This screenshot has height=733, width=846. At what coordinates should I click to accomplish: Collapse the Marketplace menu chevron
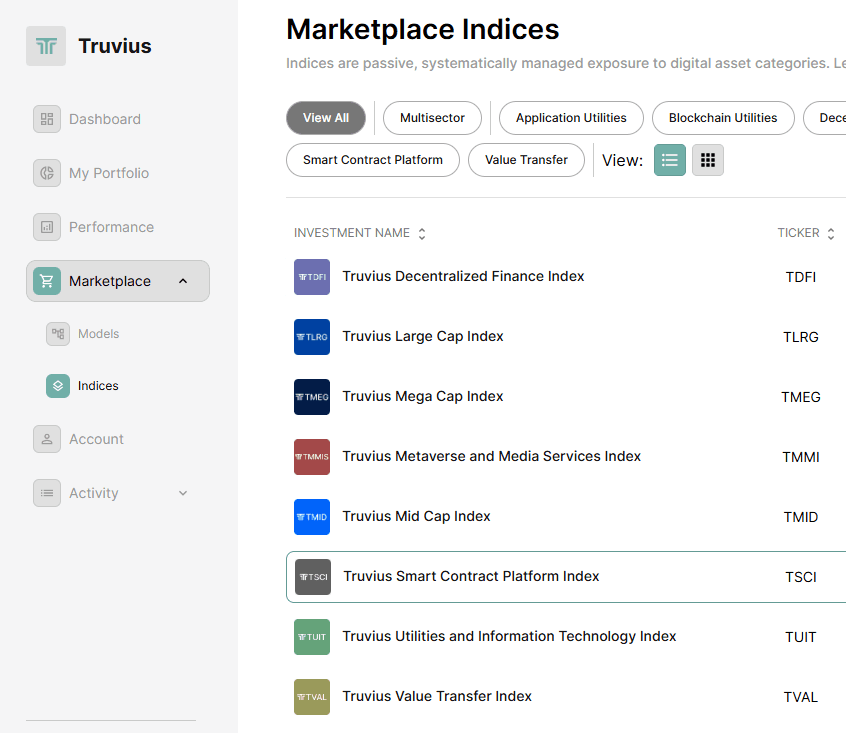click(183, 281)
